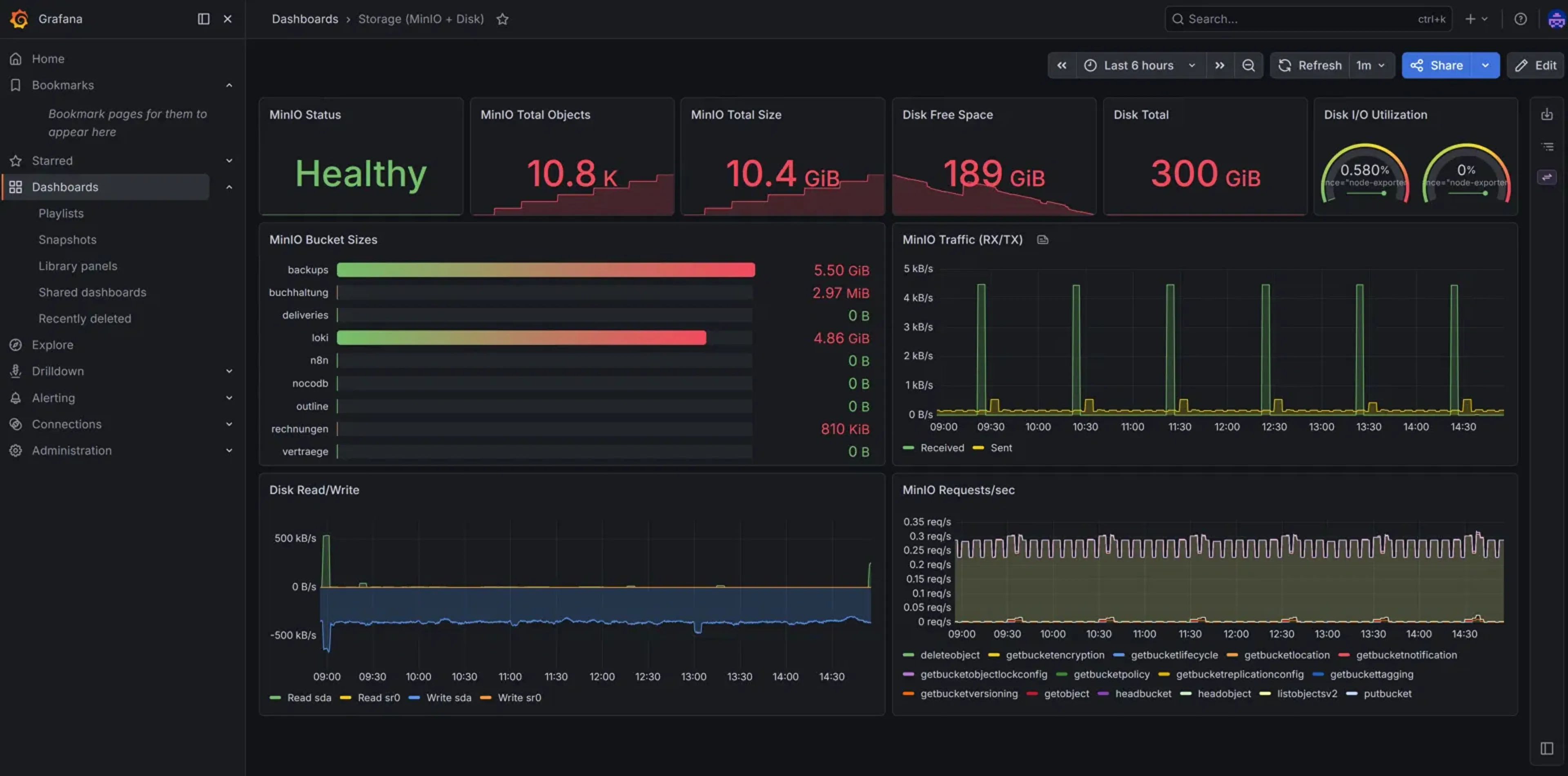Click the Connections icon
This screenshot has height=776, width=1568.
click(x=16, y=424)
